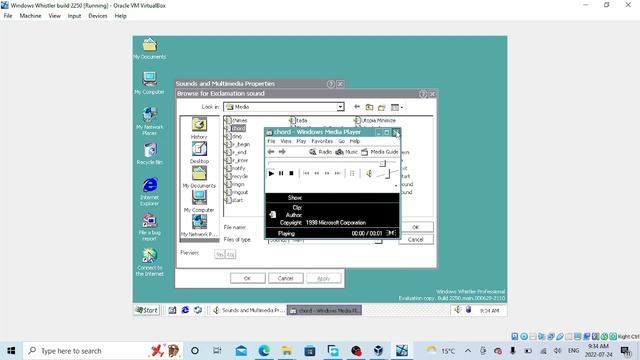
Task: Expand the Look in Media dropdown
Action: pyautogui.click(x=340, y=107)
